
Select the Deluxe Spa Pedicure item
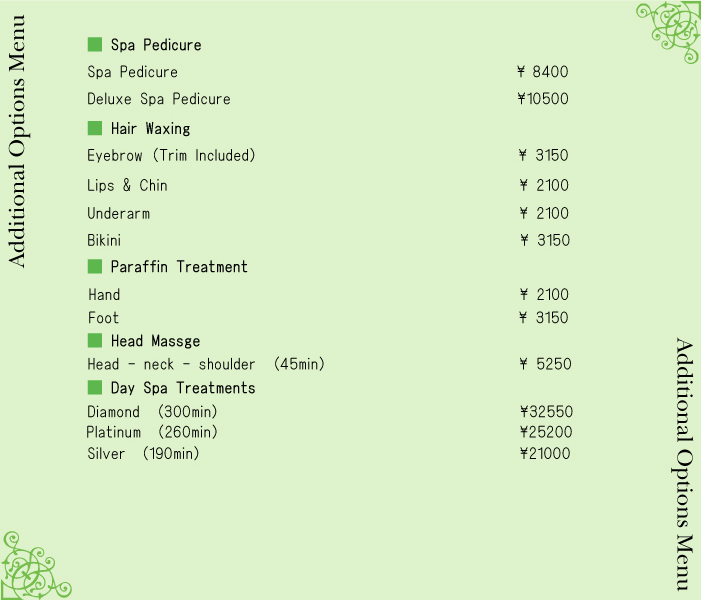point(159,99)
